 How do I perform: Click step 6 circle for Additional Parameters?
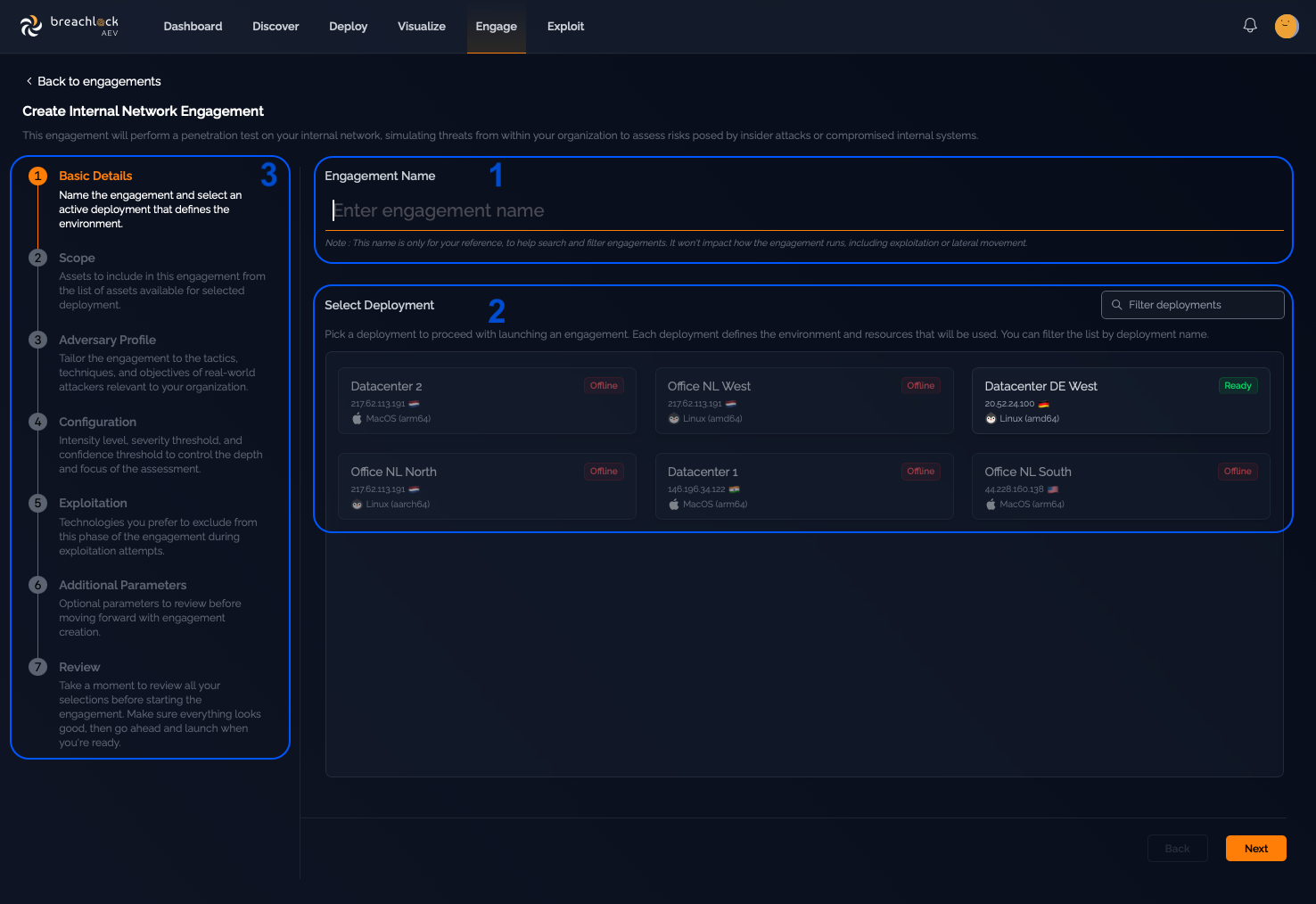click(x=37, y=585)
